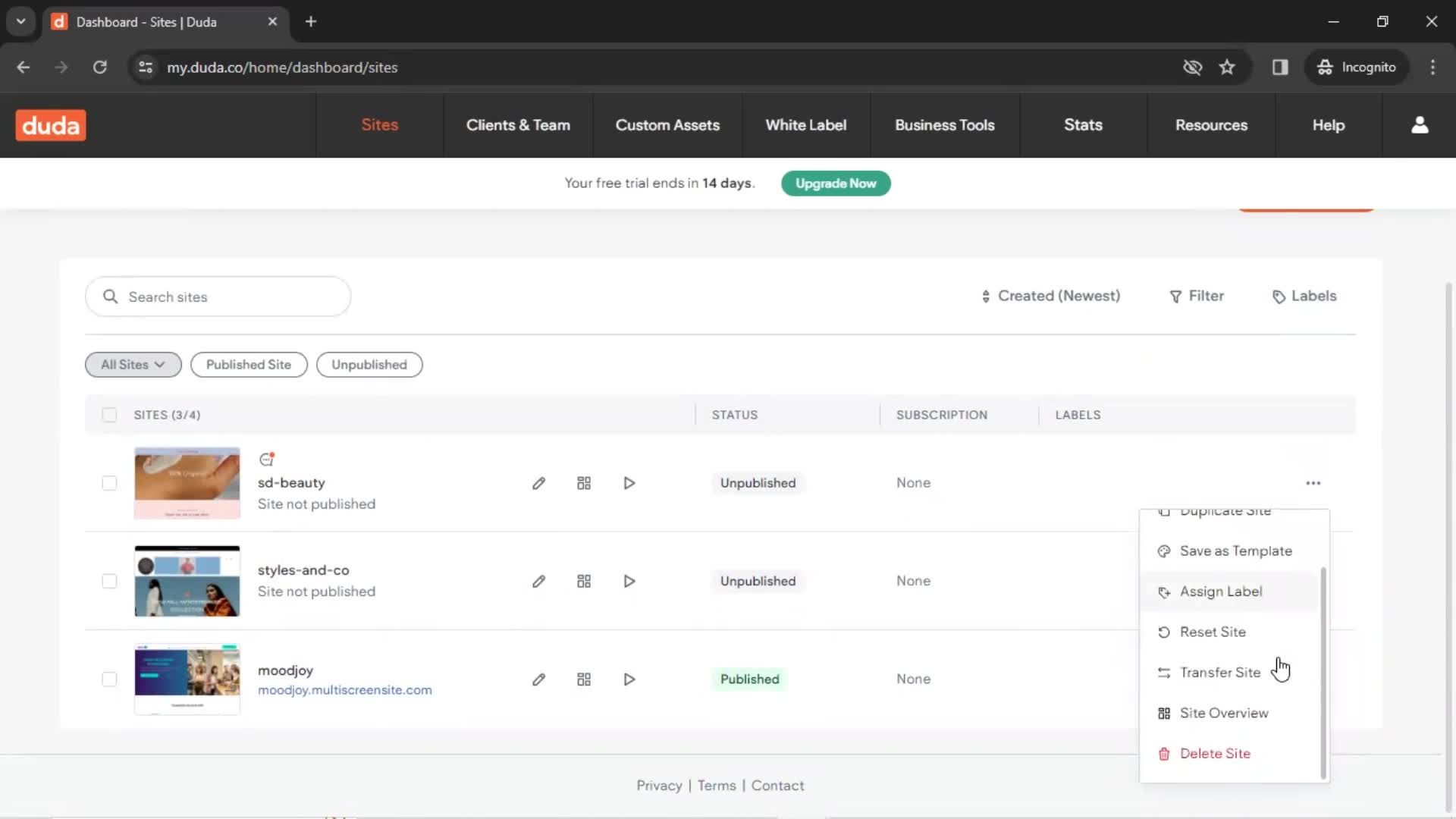The width and height of the screenshot is (1456, 819).
Task: Tick the moodjoy row checkbox
Action: [x=109, y=679]
